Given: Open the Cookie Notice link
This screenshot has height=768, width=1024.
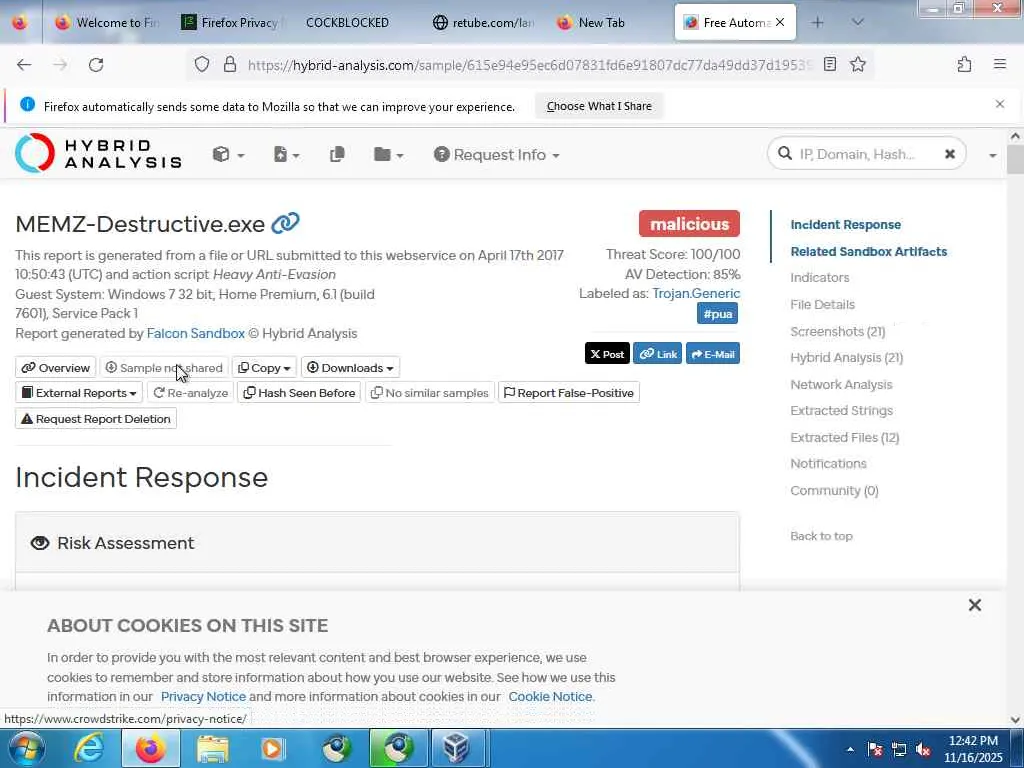Looking at the screenshot, I should click(x=550, y=697).
